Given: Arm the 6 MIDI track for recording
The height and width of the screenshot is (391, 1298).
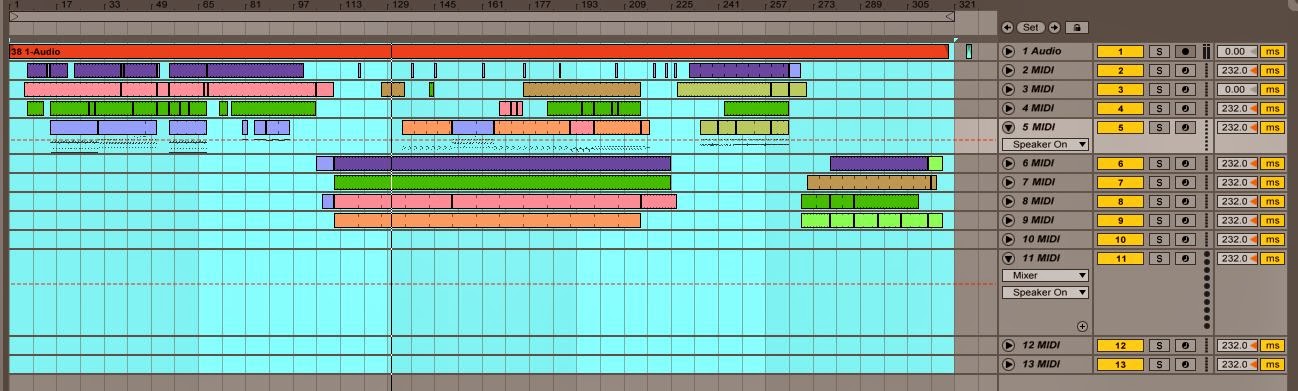Looking at the screenshot, I should [1186, 163].
